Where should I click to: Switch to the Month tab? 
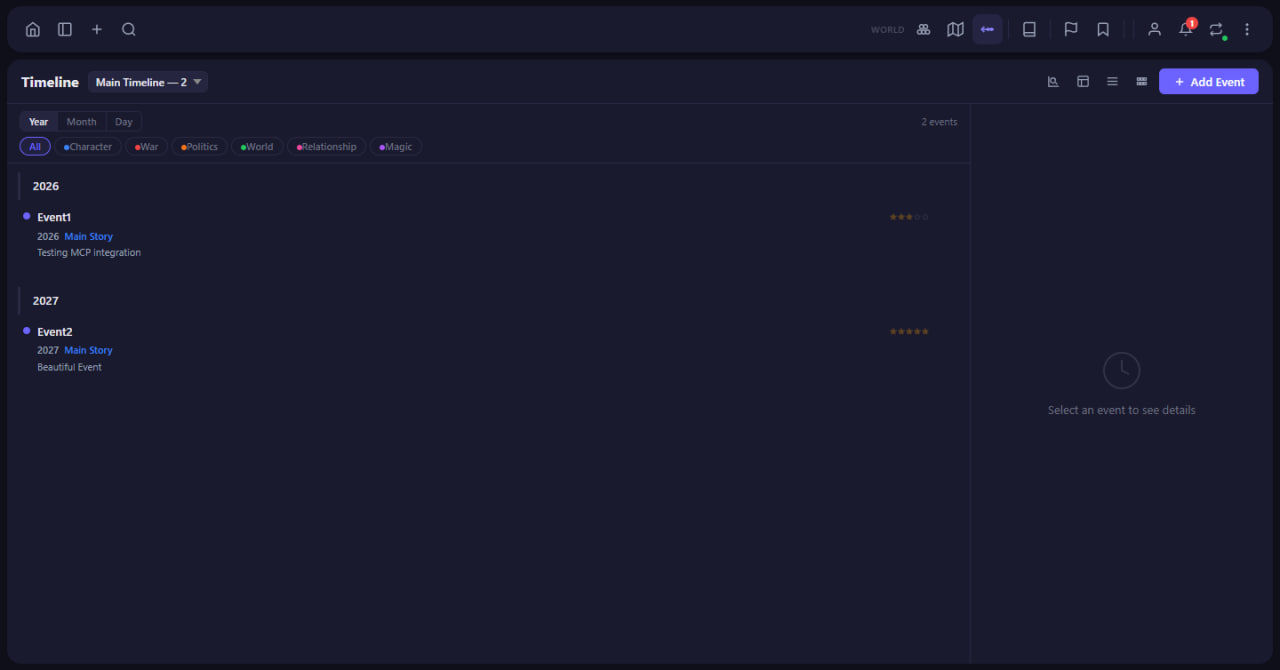(x=82, y=122)
